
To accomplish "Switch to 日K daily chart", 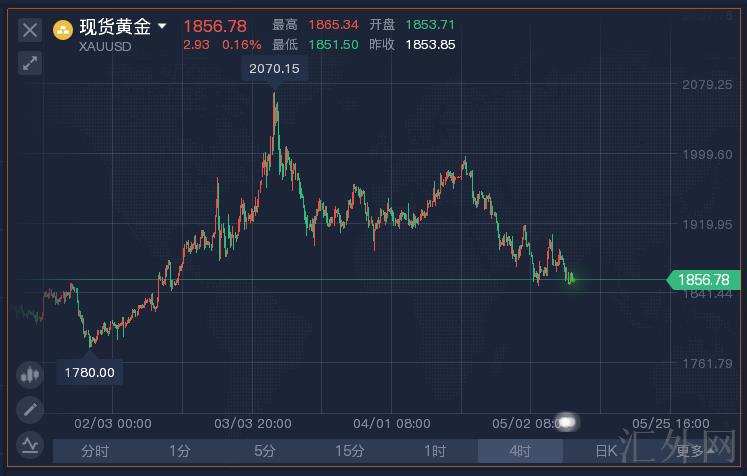I will [x=605, y=451].
